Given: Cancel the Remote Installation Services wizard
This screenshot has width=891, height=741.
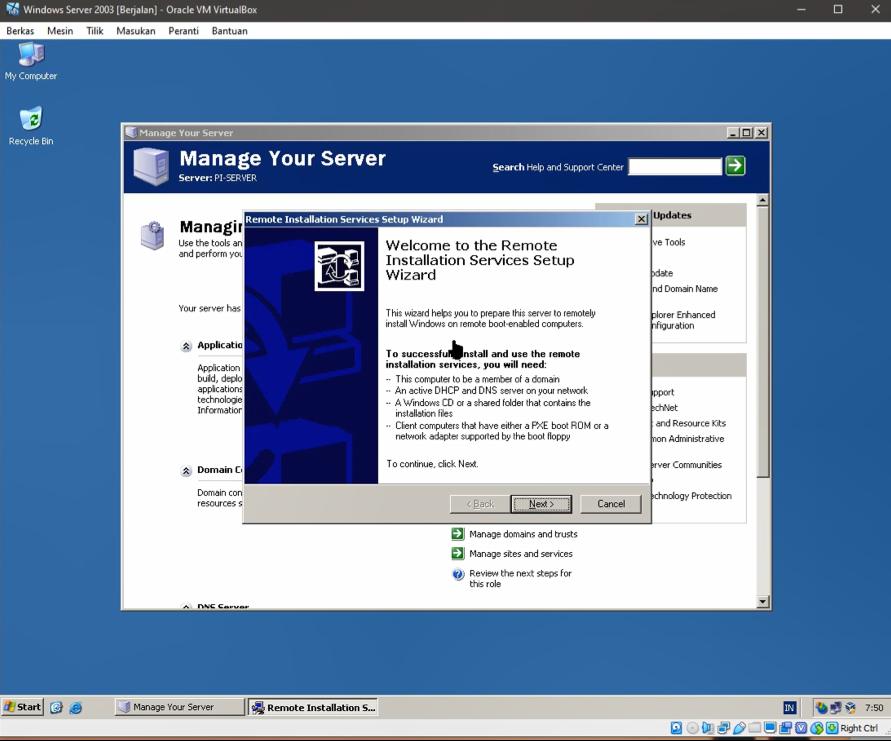Looking at the screenshot, I should tap(611, 503).
